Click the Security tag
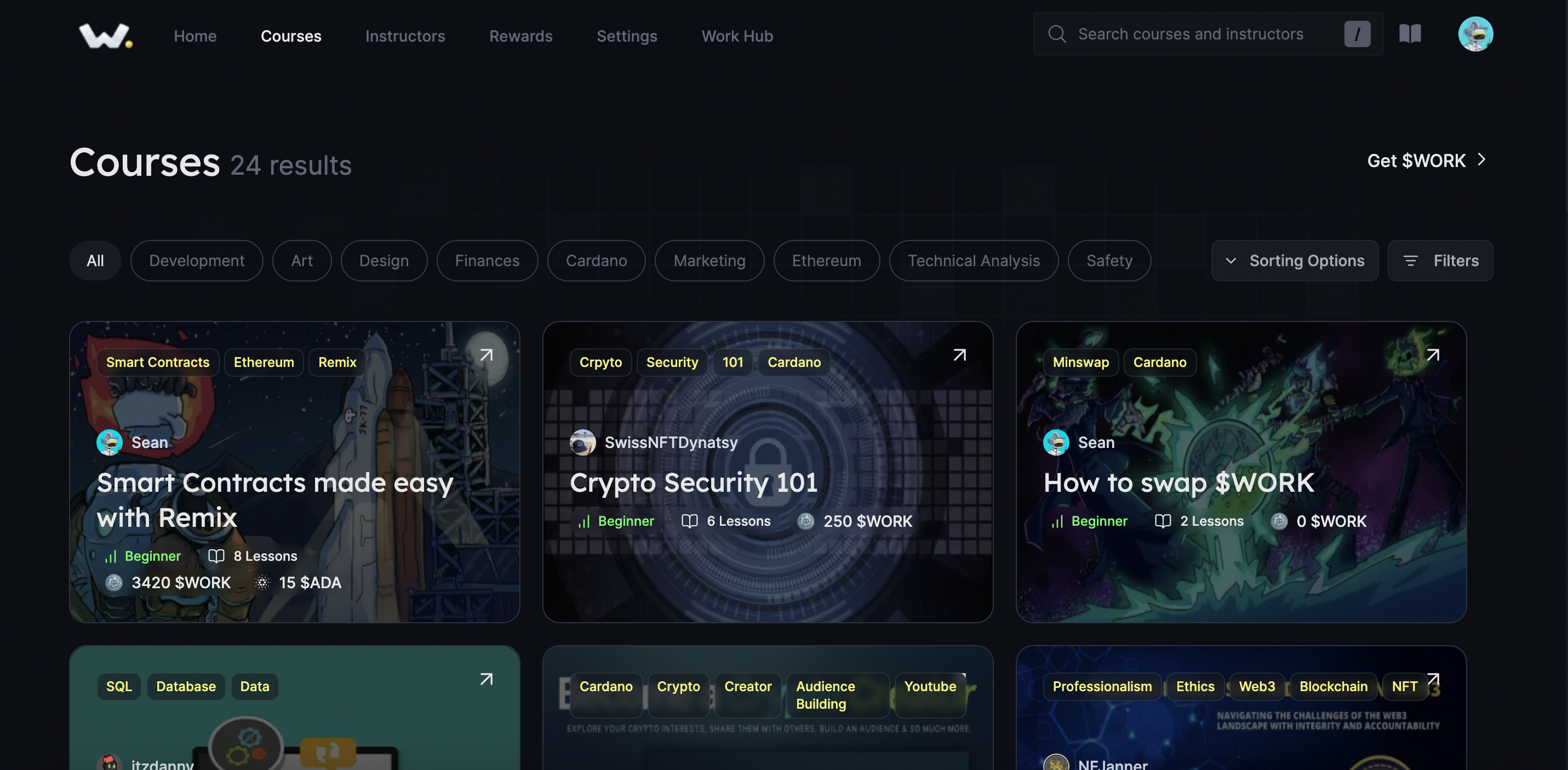The height and width of the screenshot is (770, 1568). (672, 362)
